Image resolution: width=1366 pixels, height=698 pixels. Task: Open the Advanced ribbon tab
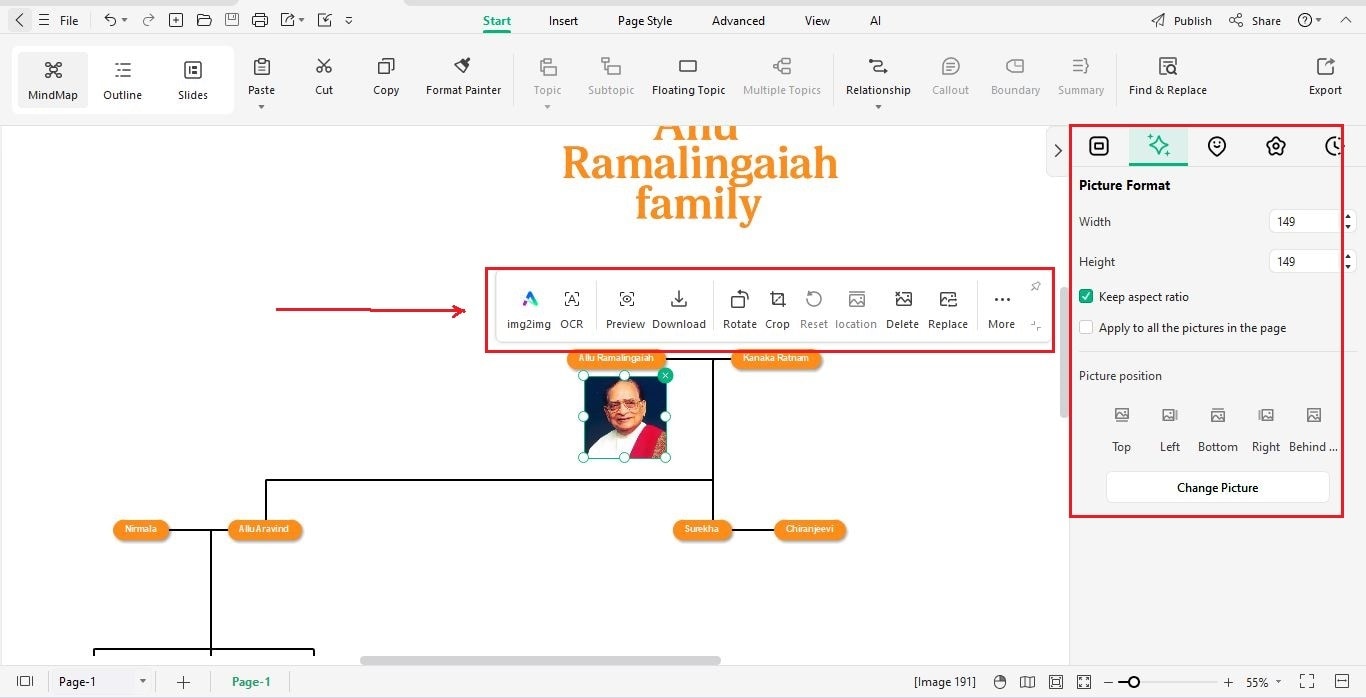pyautogui.click(x=738, y=21)
